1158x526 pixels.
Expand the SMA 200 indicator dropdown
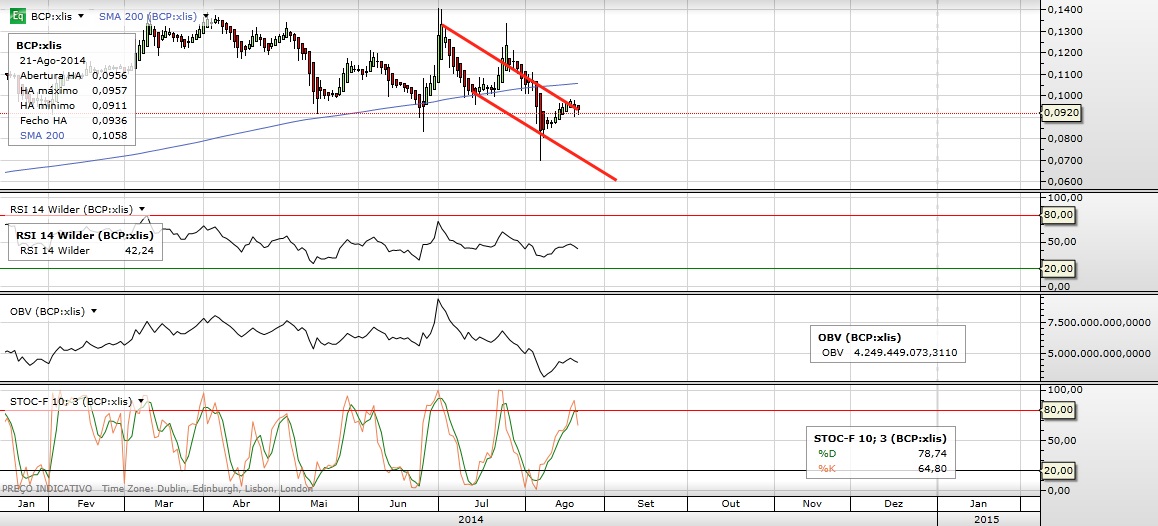click(206, 17)
